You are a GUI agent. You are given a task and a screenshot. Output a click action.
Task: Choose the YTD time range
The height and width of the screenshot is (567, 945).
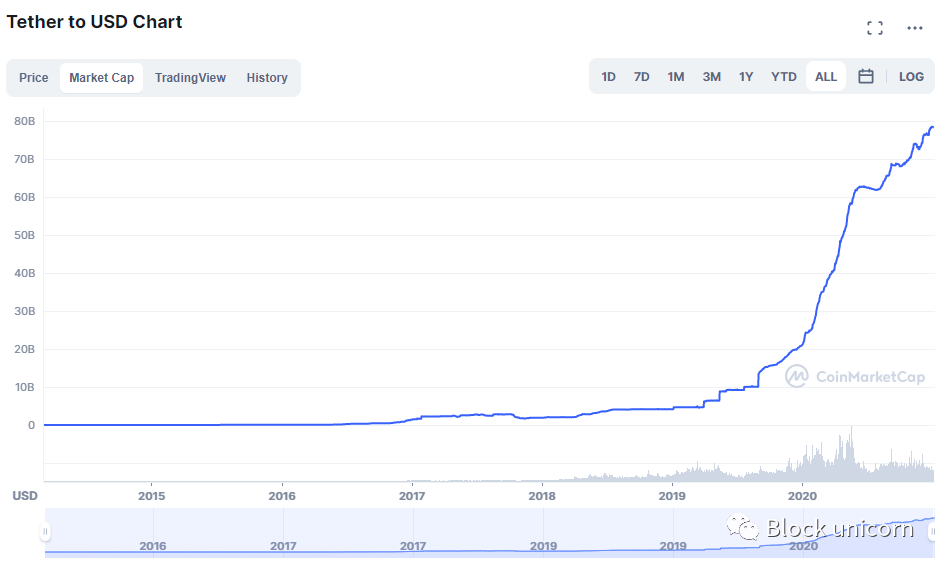tap(783, 77)
